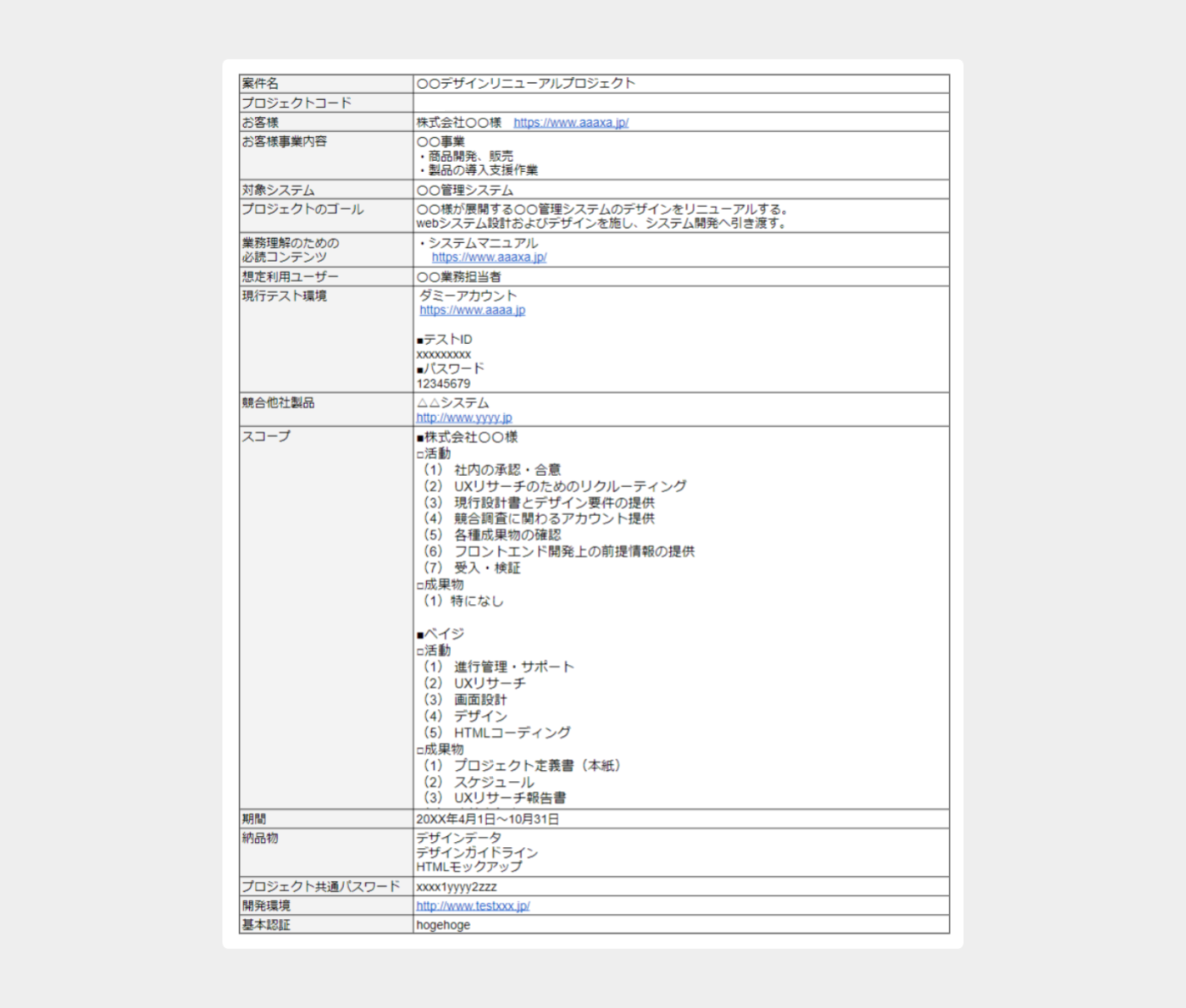
Task: Click the hogehoge basic auth value
Action: [443, 925]
